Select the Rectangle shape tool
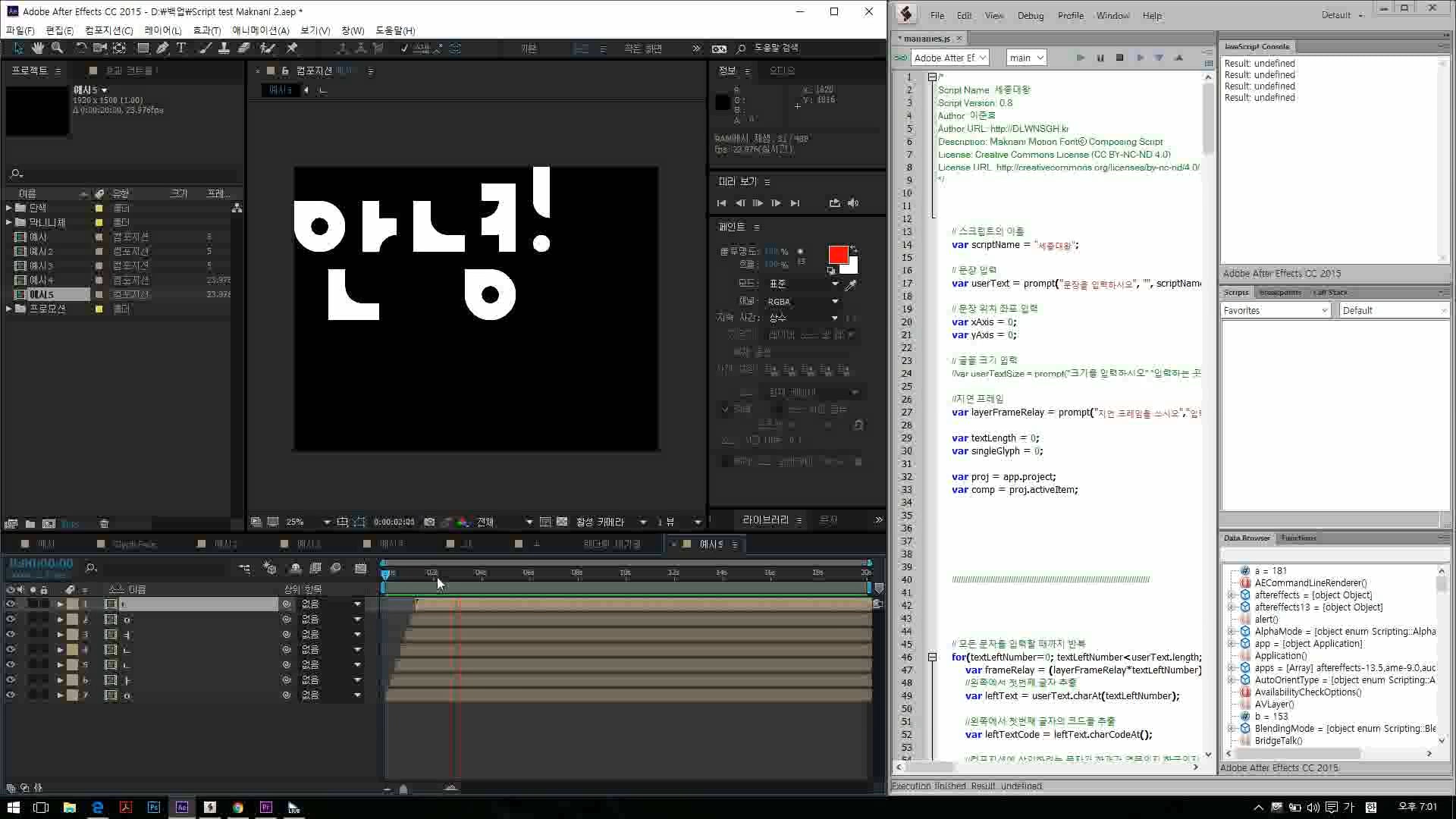The width and height of the screenshot is (1456, 819). click(143, 48)
